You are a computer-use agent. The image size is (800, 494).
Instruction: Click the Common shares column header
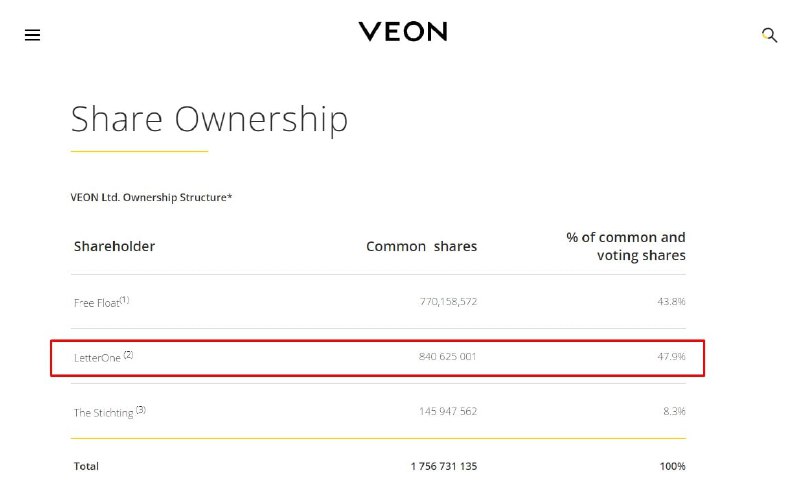(x=421, y=246)
